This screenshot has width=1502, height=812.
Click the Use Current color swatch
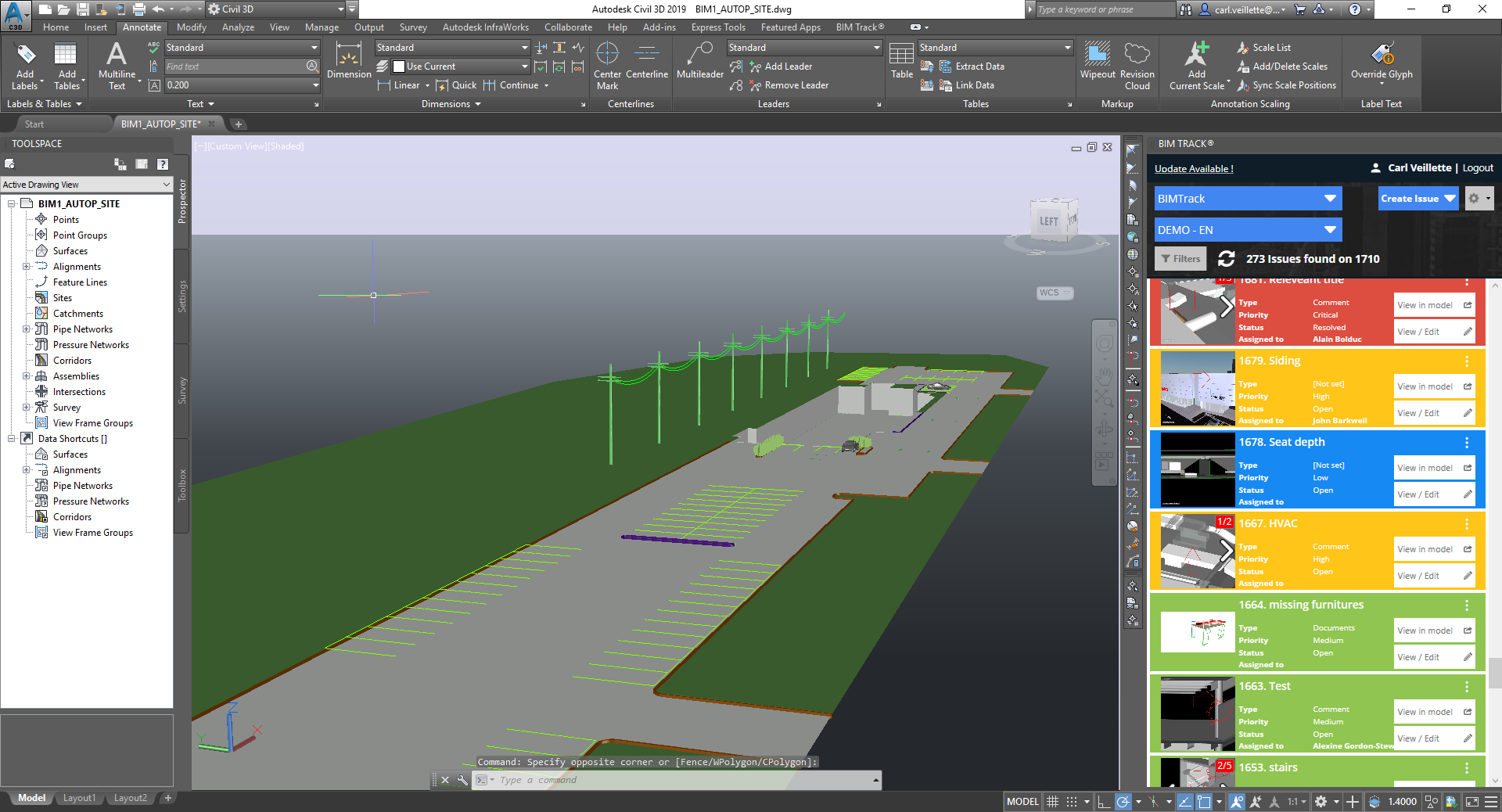coord(399,66)
